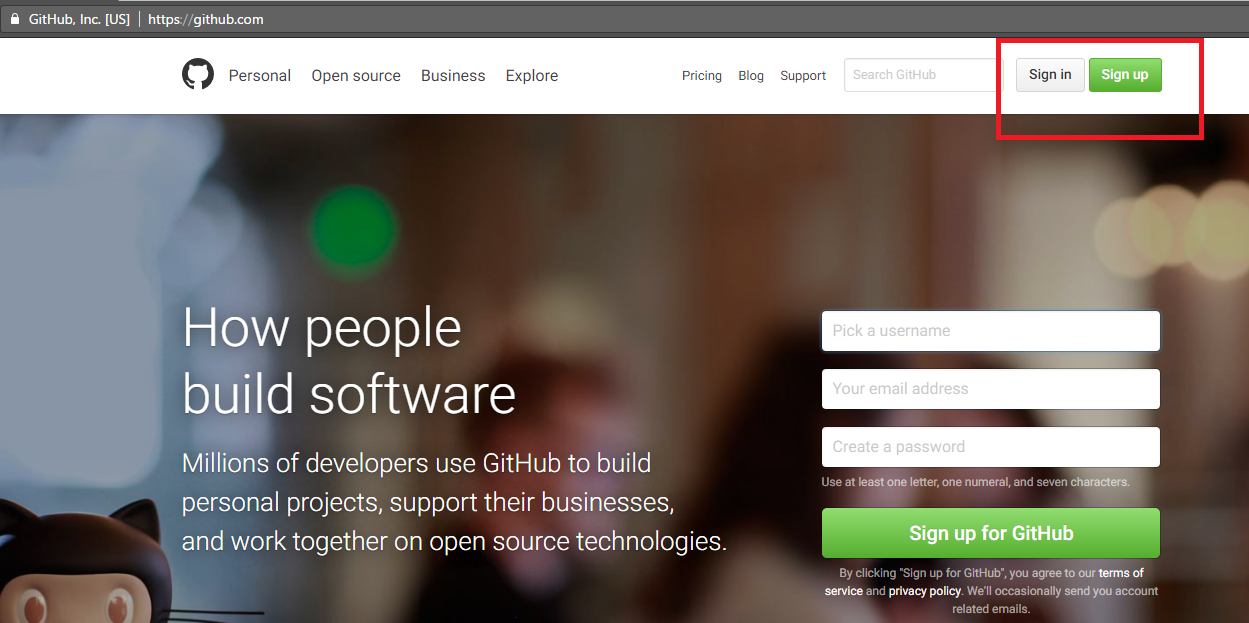This screenshot has height=623, width=1249.
Task: Click the How people build software heading
Action: click(x=349, y=360)
